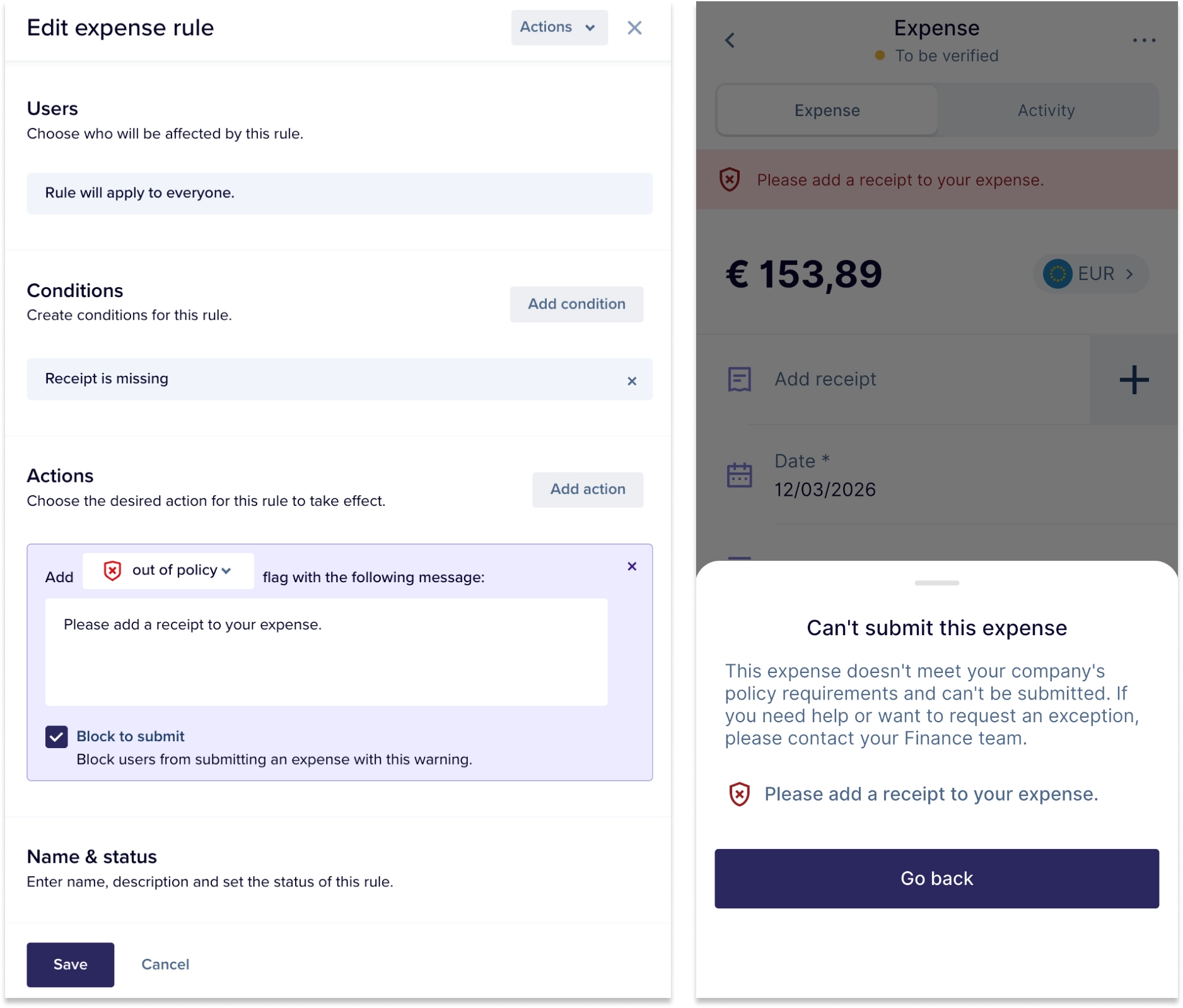The width and height of the screenshot is (1183, 1008).
Task: Uncheck the Block to submit checkbox
Action: [x=57, y=736]
